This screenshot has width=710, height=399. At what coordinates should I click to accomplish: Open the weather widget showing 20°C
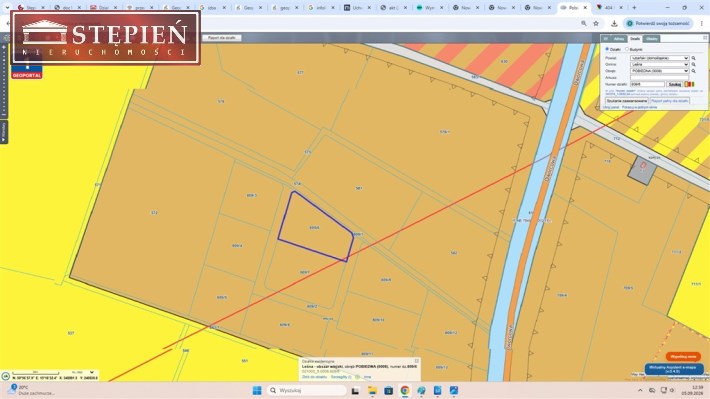(32, 390)
